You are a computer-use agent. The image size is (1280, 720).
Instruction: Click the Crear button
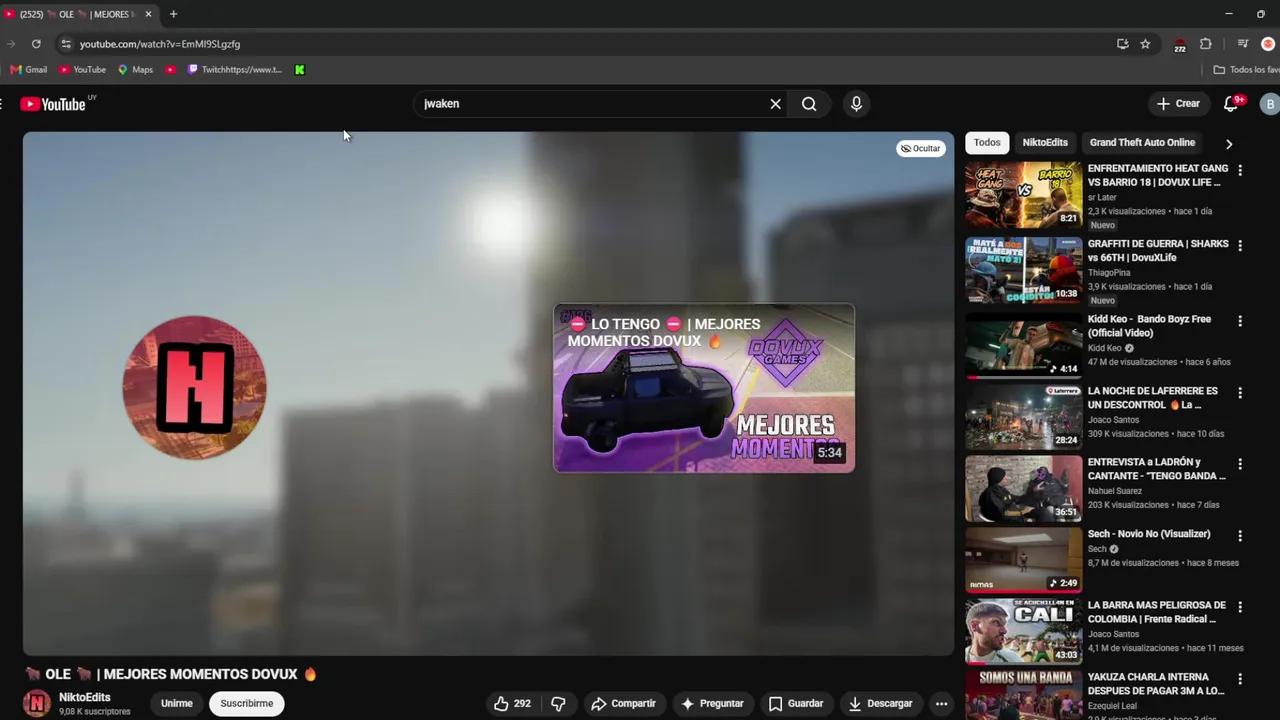(x=1178, y=104)
